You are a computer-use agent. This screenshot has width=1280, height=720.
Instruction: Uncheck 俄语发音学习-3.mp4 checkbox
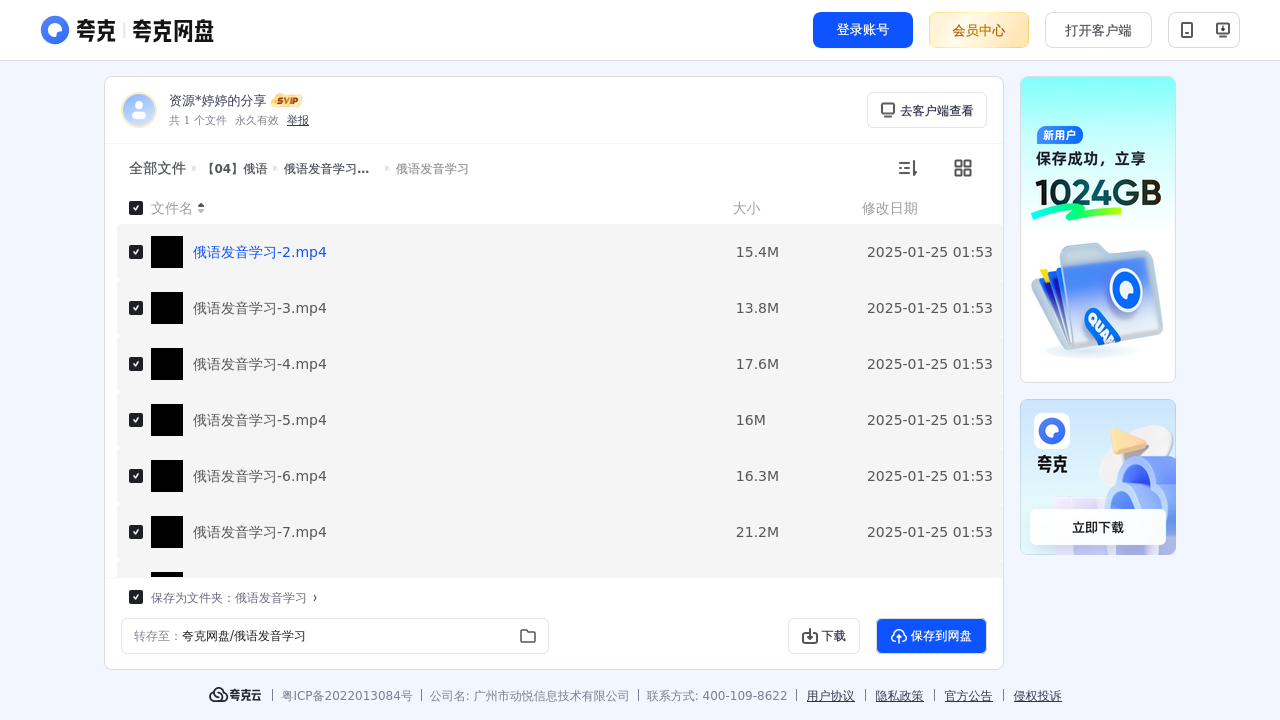136,308
